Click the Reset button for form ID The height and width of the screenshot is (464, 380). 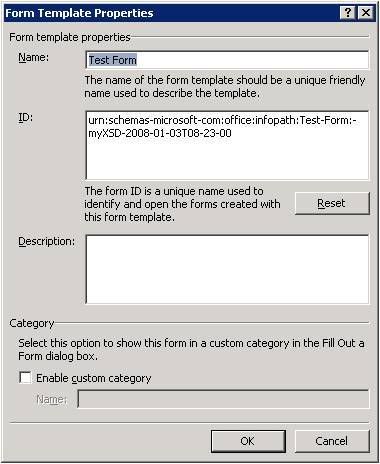(x=332, y=203)
